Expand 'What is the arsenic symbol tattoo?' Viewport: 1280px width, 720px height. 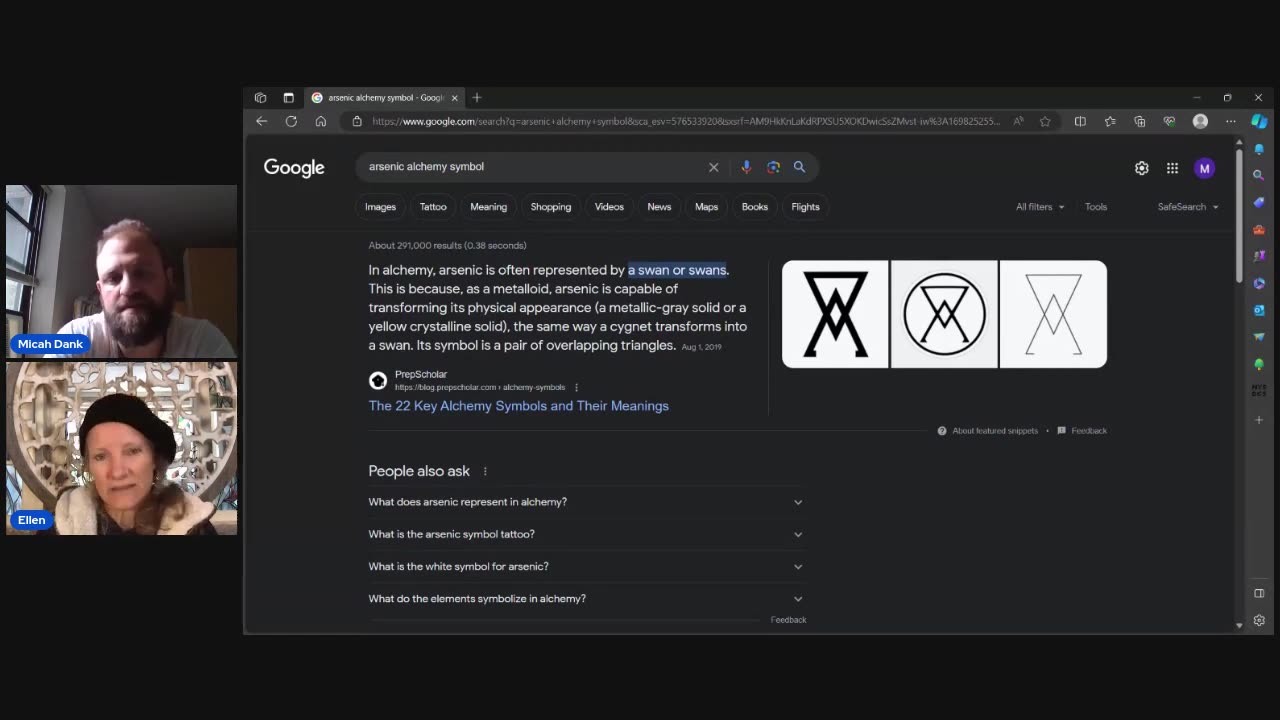[585, 534]
